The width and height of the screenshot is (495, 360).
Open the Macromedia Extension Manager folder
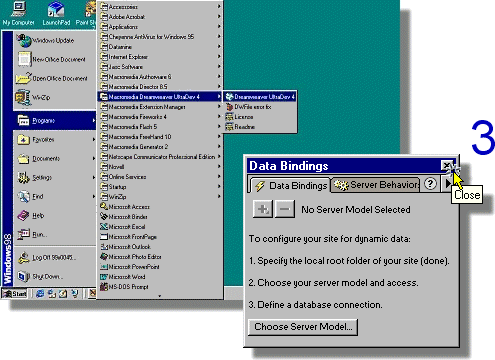tap(160, 107)
